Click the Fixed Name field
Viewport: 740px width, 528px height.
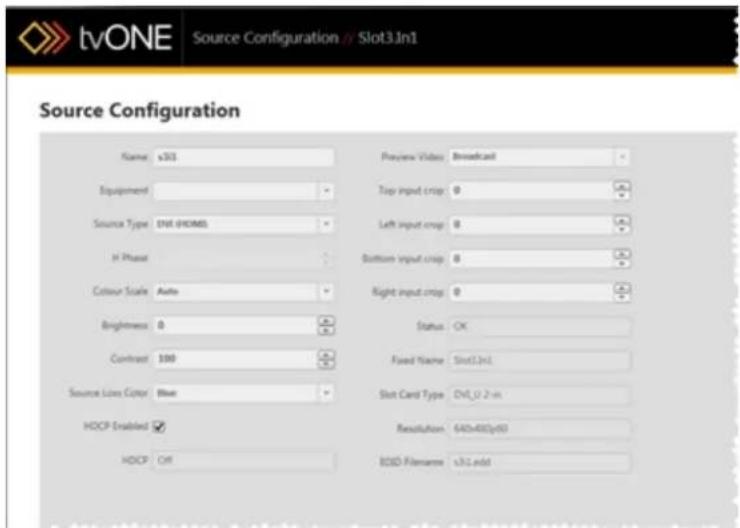[539, 360]
